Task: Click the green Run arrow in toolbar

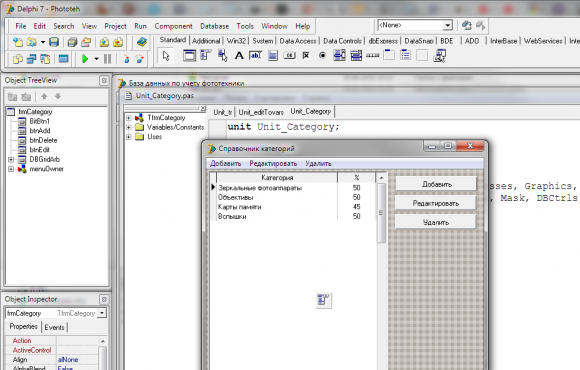Action: click(85, 59)
